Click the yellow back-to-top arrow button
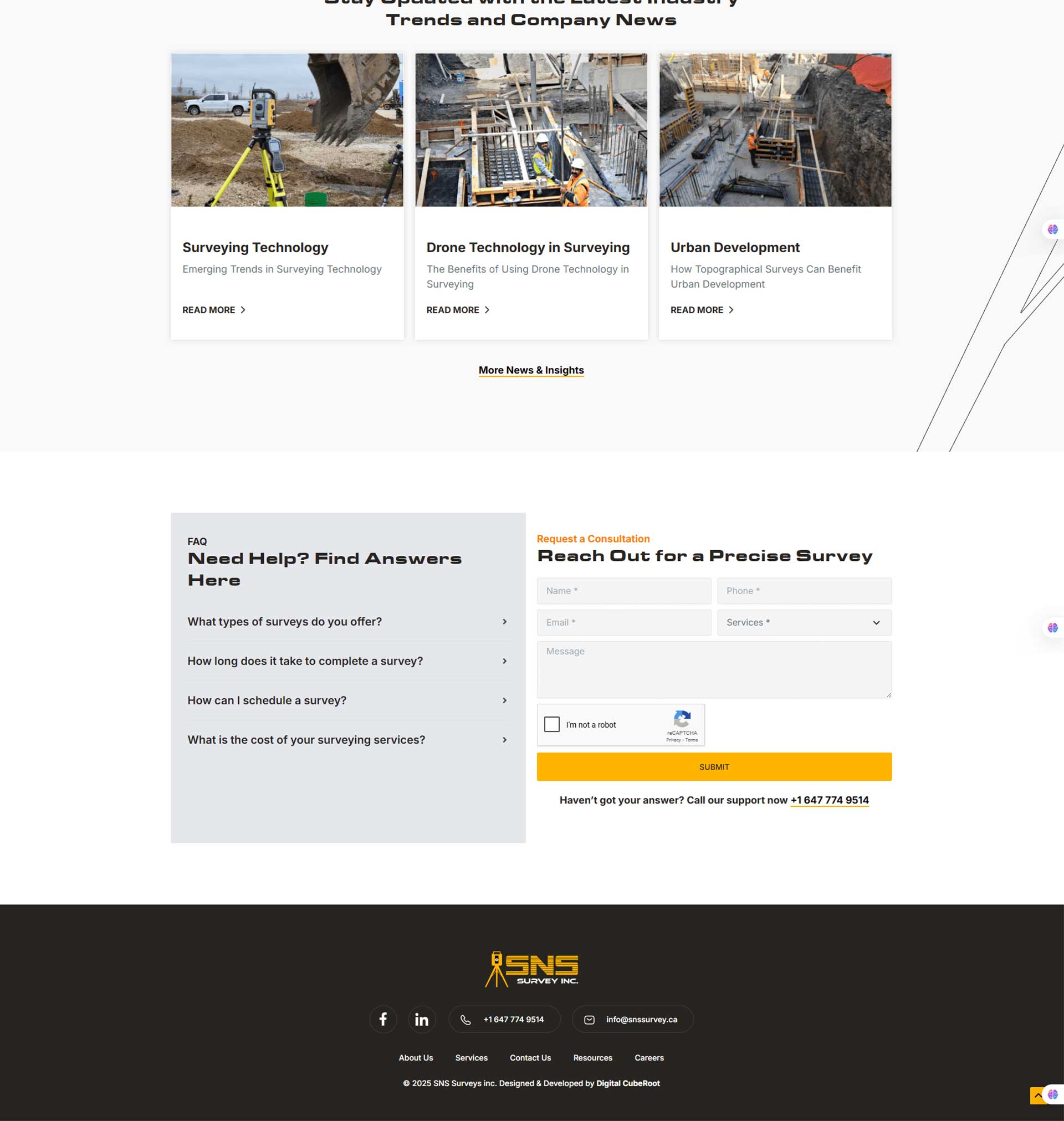 (1038, 1095)
